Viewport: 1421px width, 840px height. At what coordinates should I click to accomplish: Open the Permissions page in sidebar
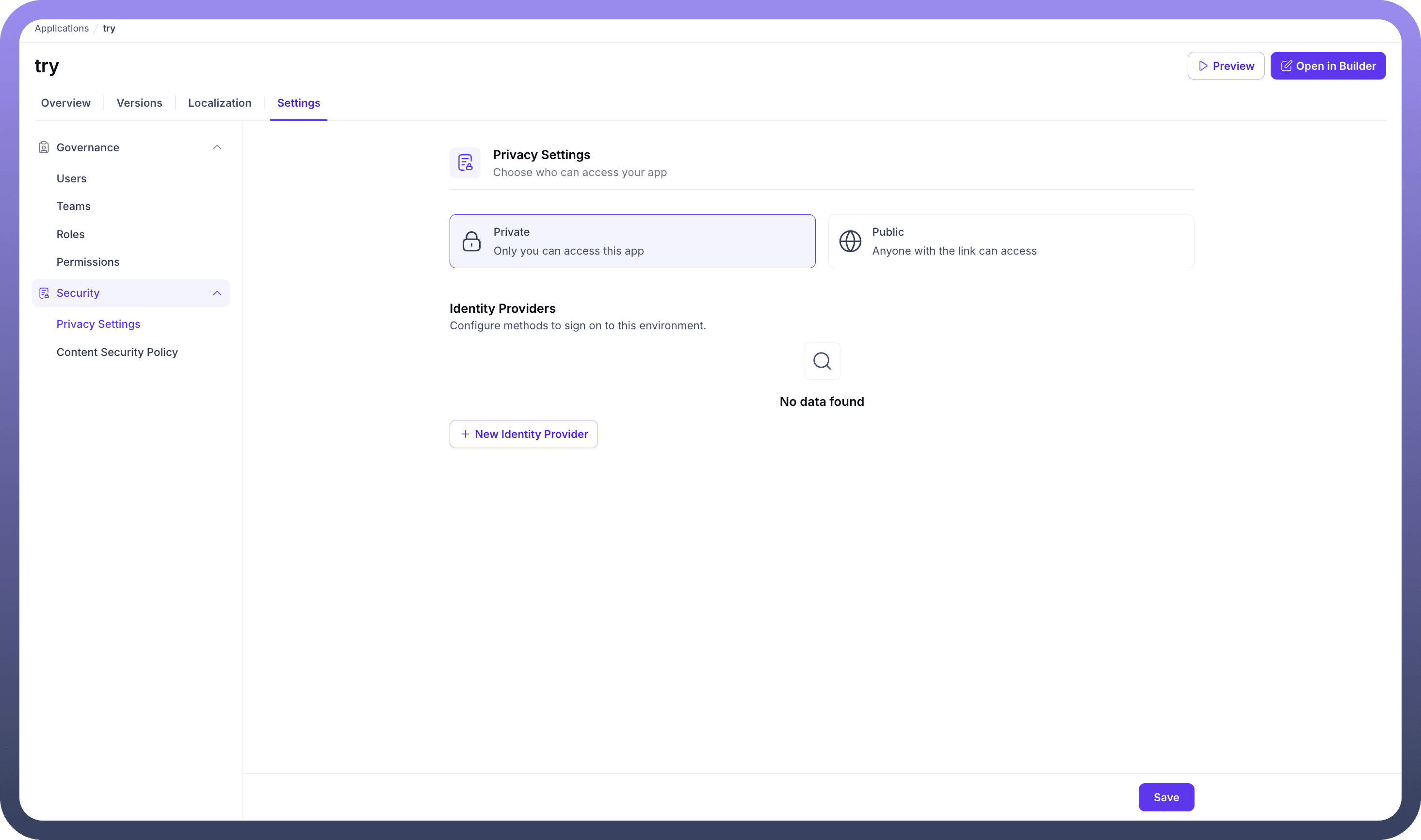click(88, 262)
